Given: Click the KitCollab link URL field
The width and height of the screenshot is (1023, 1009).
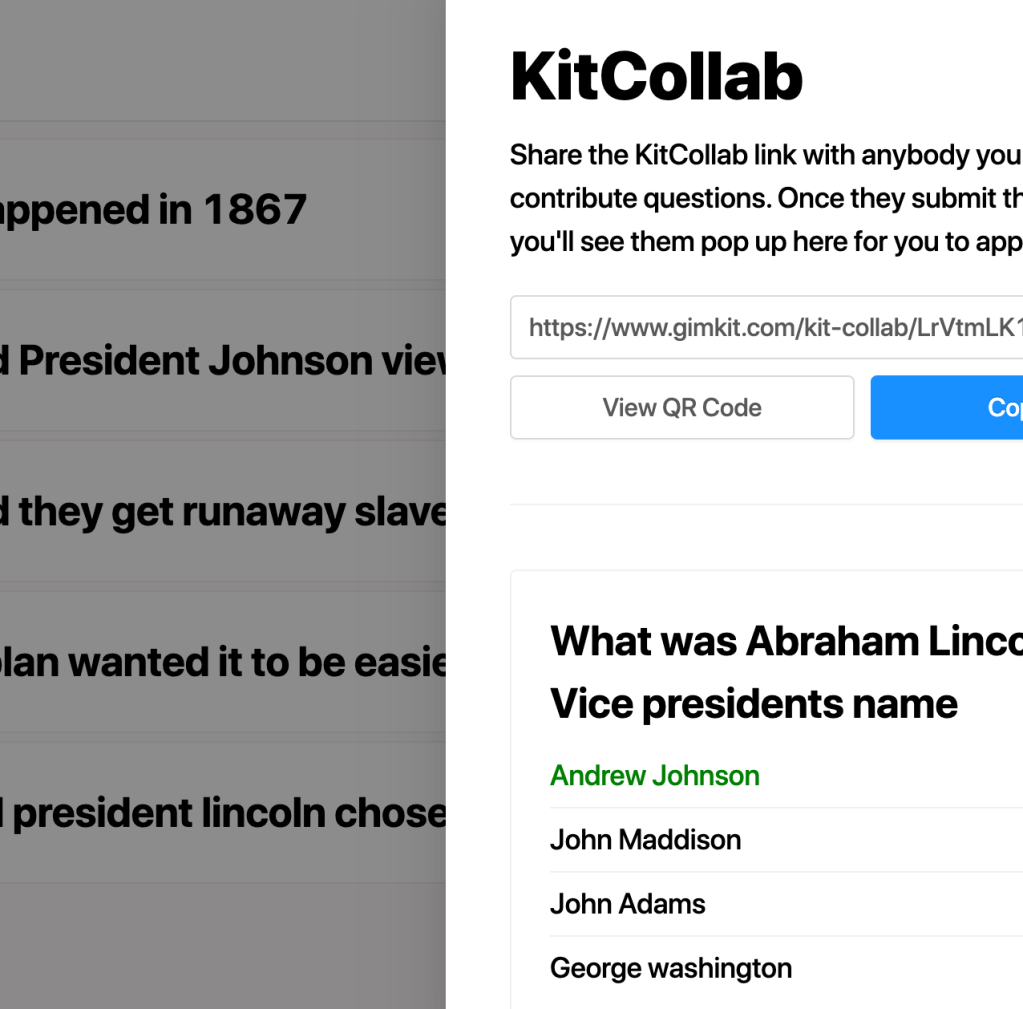Looking at the screenshot, I should click(x=766, y=327).
